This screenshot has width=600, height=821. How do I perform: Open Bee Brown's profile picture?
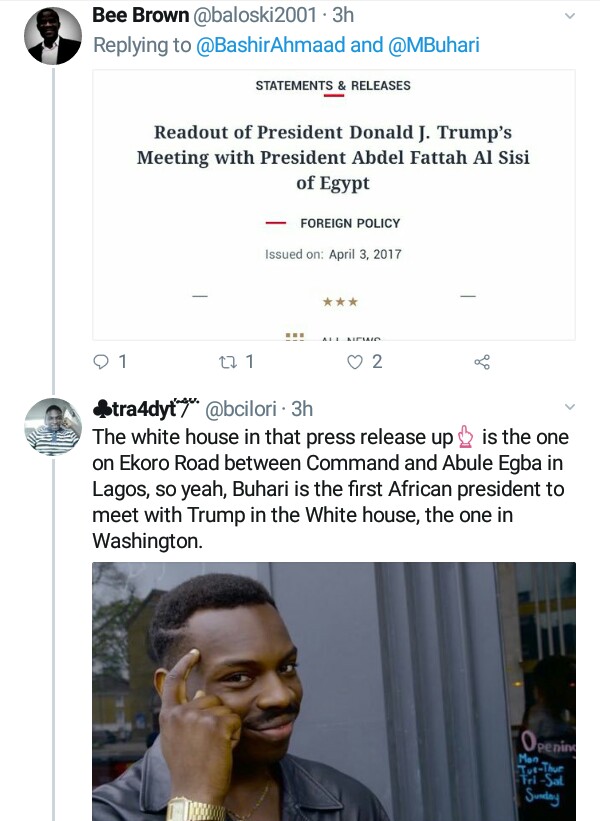tap(53, 36)
